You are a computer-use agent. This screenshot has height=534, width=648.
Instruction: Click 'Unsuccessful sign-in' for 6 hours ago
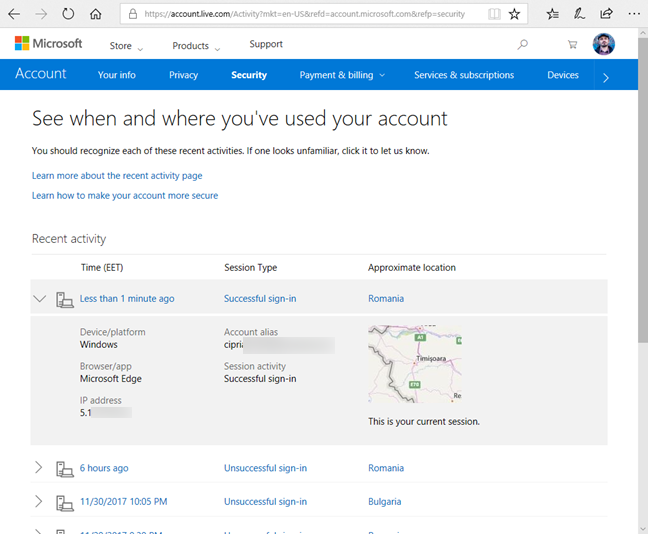265,468
